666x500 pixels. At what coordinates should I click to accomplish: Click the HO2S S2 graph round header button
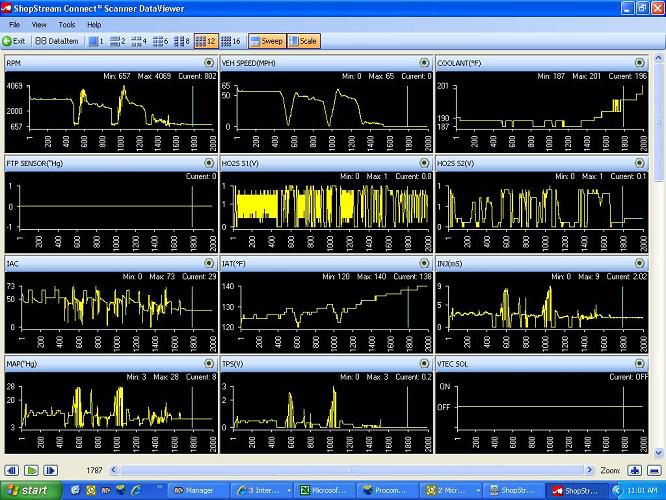click(x=640, y=163)
